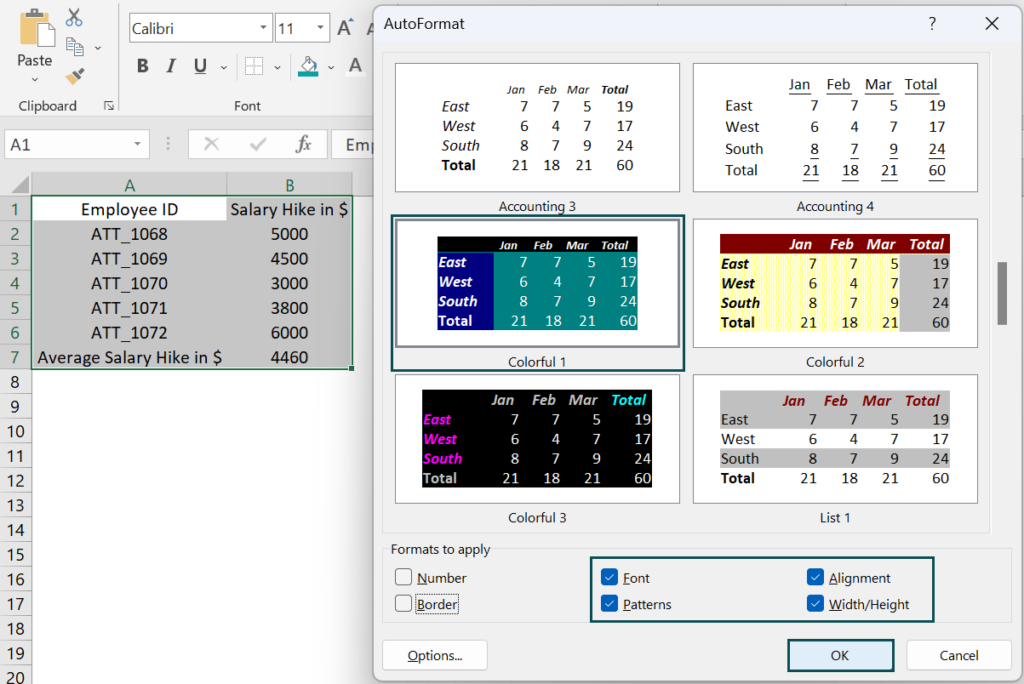Select the Colorful 2 format preview
Screen dimensions: 1024x684
(x=835, y=283)
